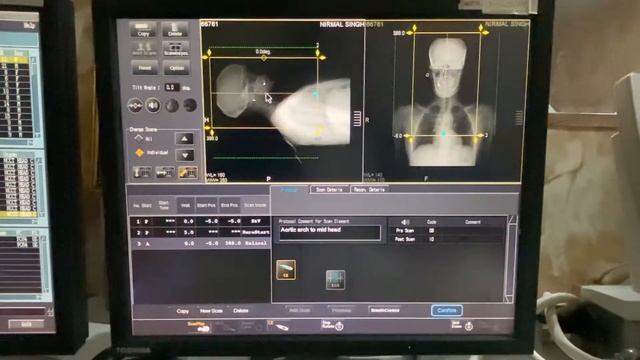This screenshot has height=360, width=640.
Task: Open the Scan Details tab
Action: (329, 189)
